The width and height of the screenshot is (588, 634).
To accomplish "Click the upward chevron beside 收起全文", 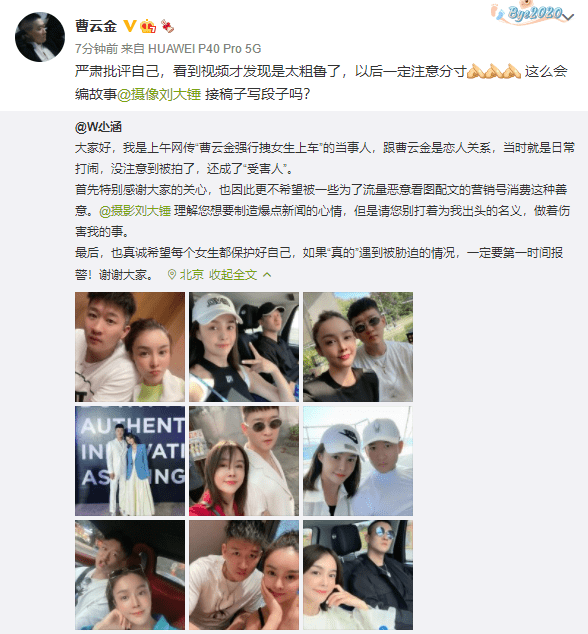I will pos(267,275).
